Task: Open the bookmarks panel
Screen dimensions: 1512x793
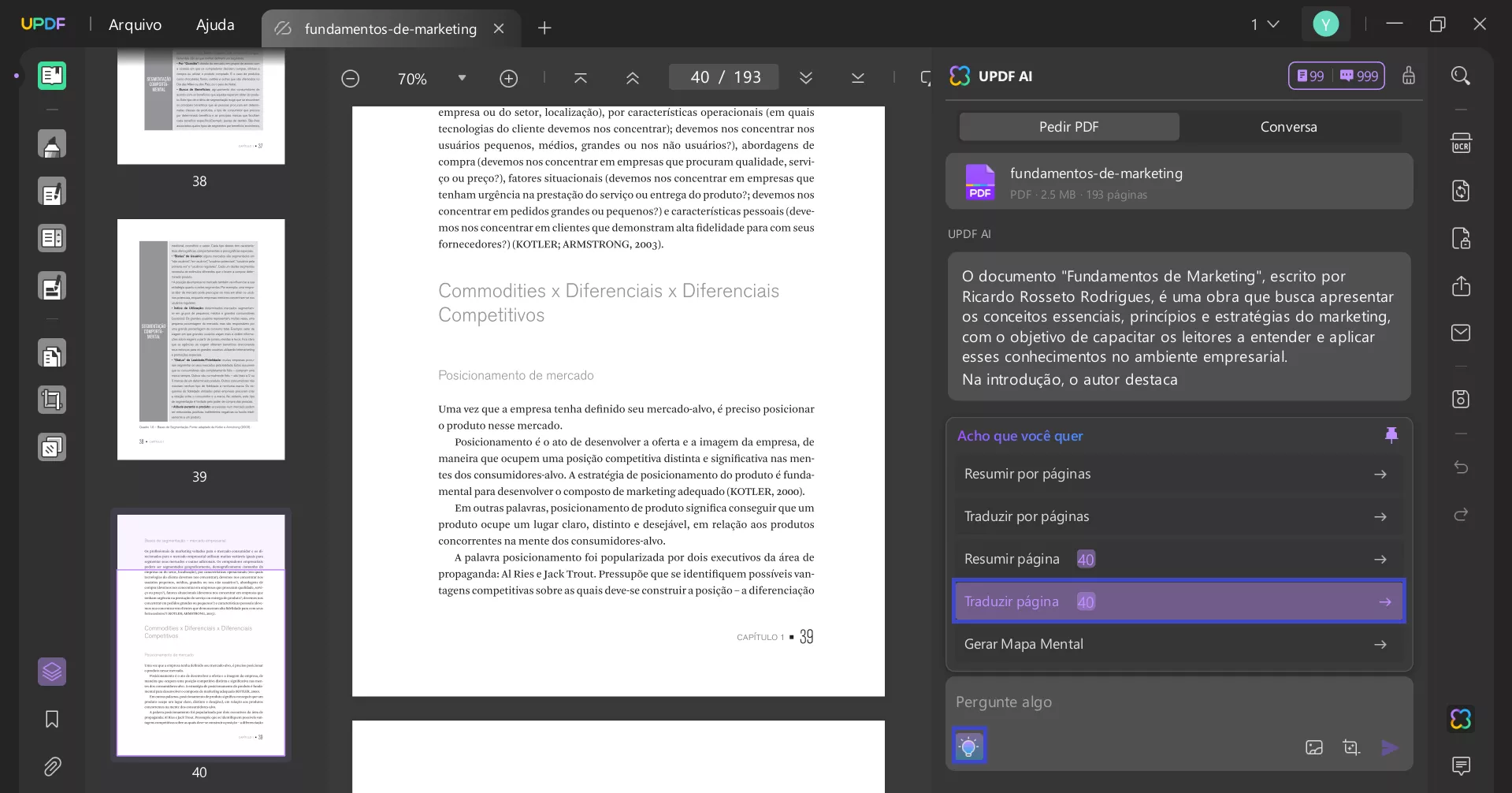Action: click(x=50, y=719)
